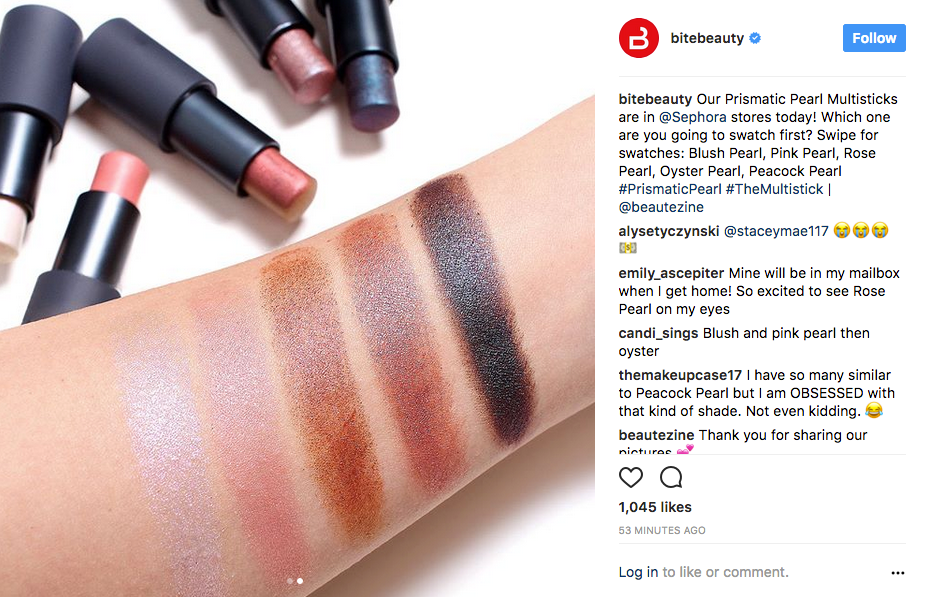Select the second carousel dot indicator
Screen dimensions: 928x597
[x=300, y=581]
